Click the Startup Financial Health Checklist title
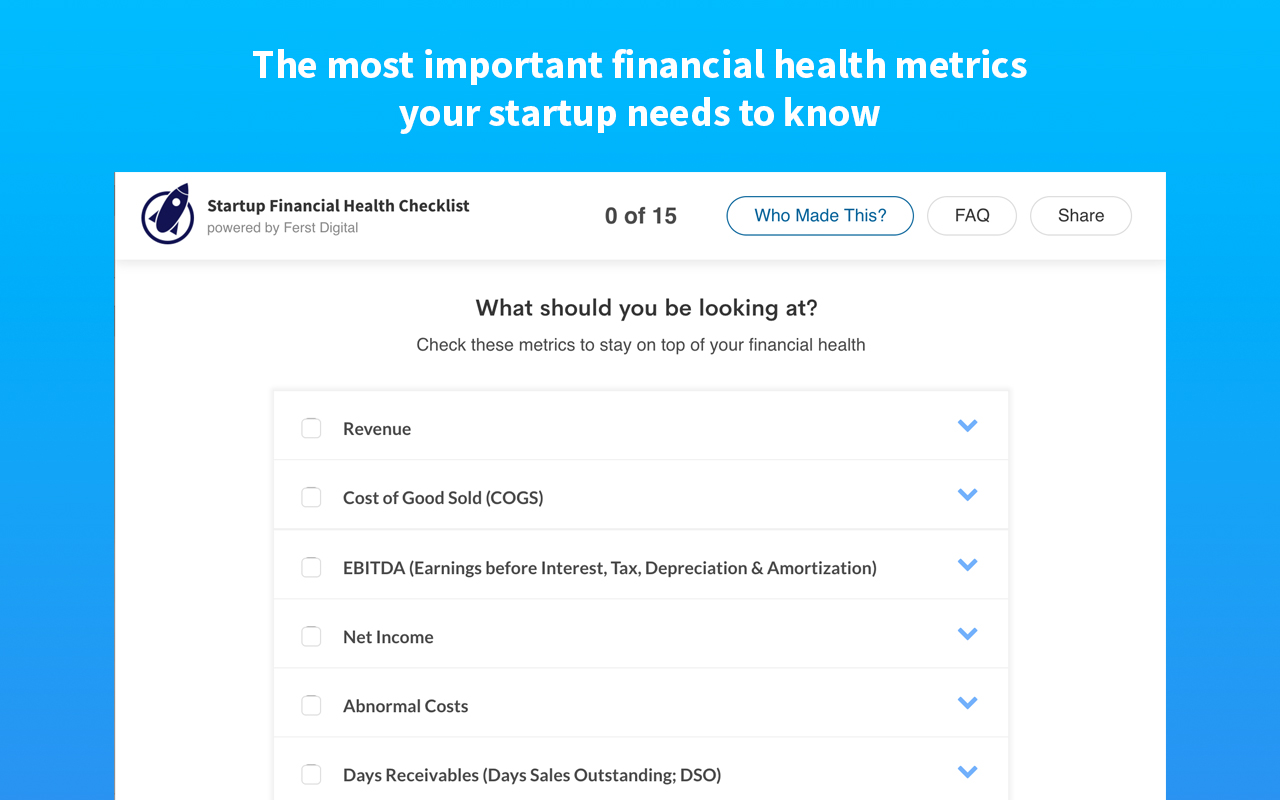 point(338,205)
